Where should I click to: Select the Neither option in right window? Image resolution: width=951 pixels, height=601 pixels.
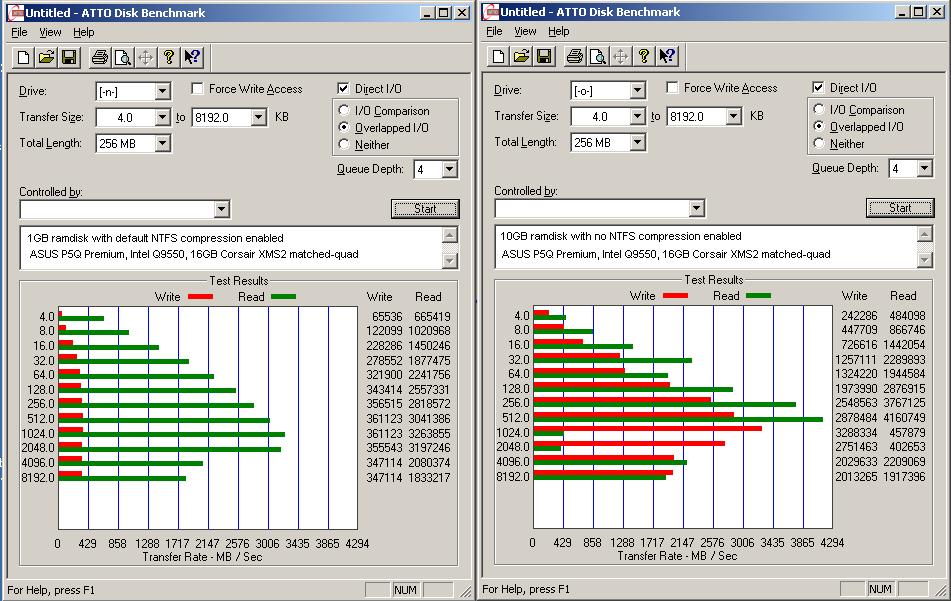pos(820,144)
